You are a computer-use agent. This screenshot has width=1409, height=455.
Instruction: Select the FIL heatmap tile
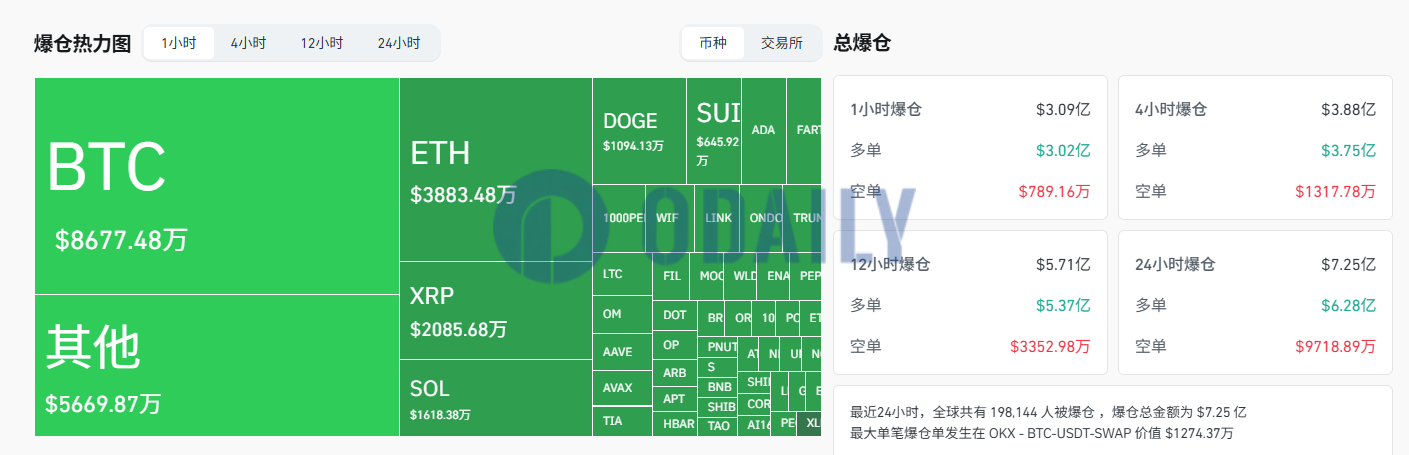[672, 274]
